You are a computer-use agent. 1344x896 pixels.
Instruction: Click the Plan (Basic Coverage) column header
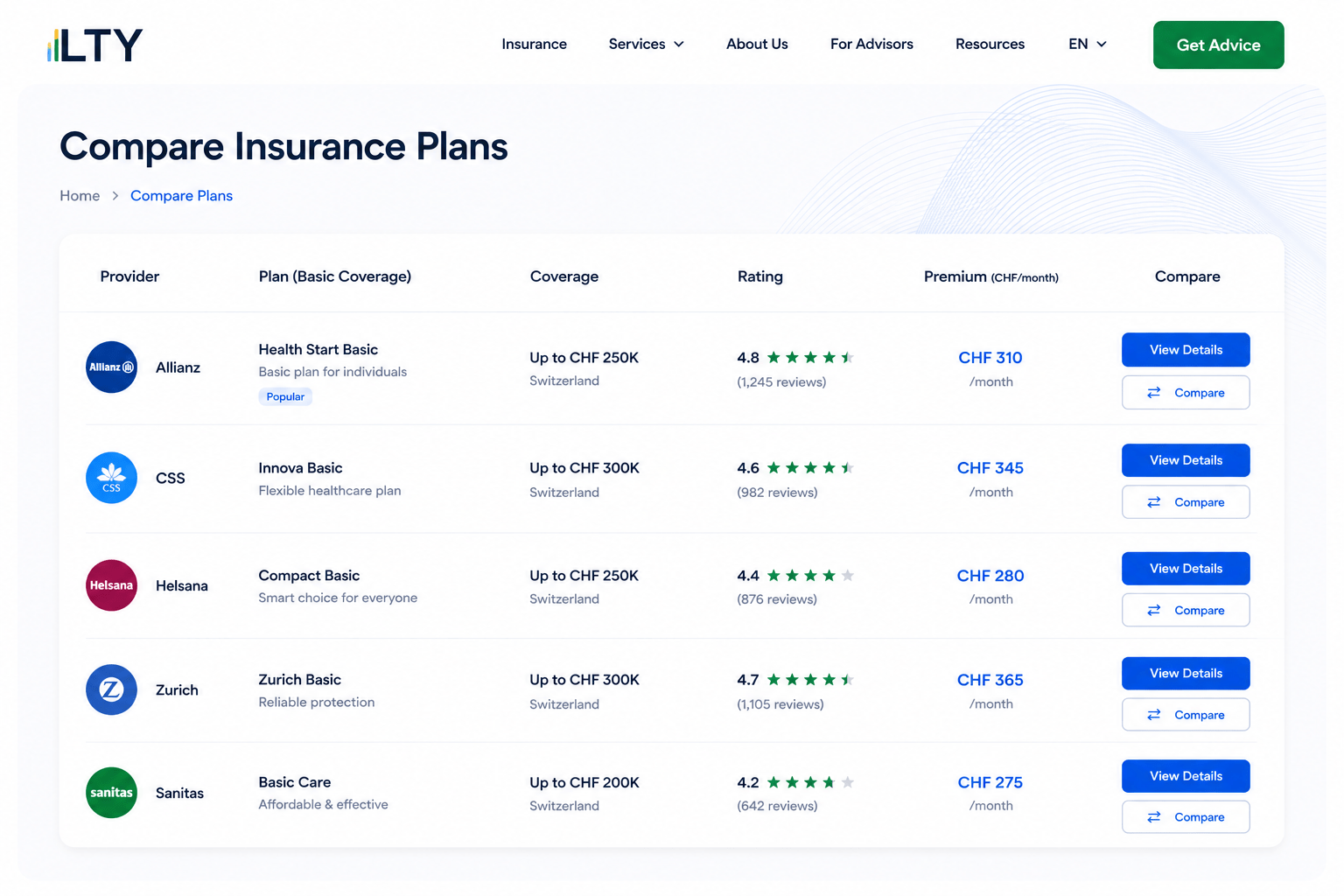click(x=335, y=276)
